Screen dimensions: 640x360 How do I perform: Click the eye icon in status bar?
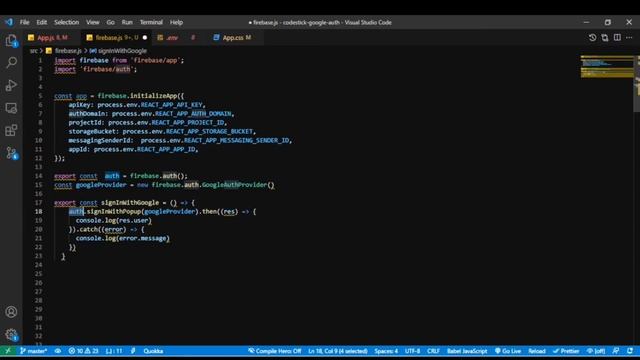coord(58,351)
